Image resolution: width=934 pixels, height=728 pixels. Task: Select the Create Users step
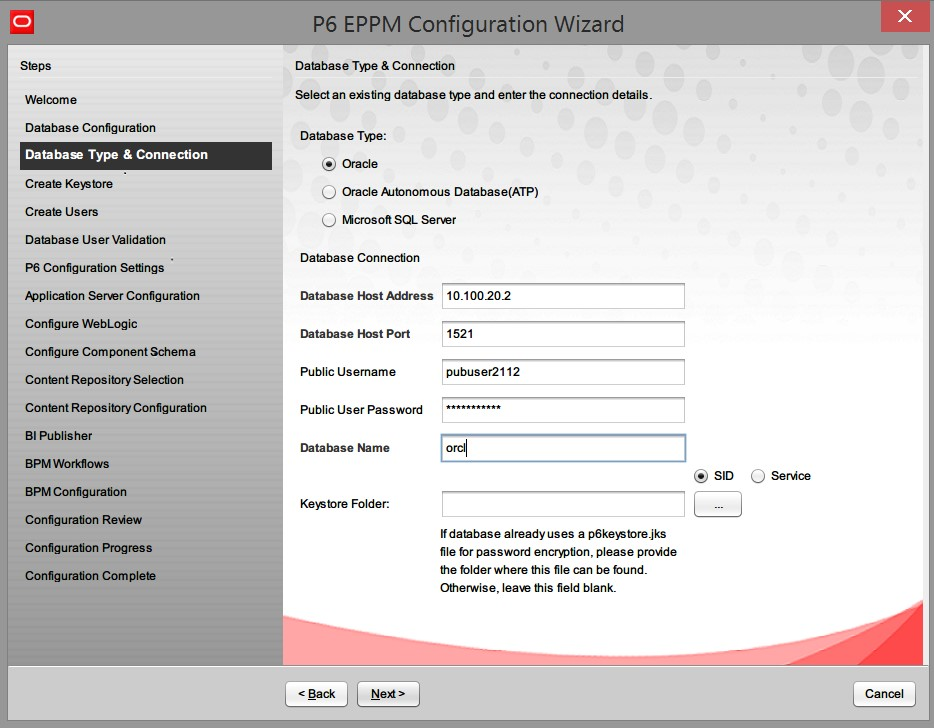point(61,211)
